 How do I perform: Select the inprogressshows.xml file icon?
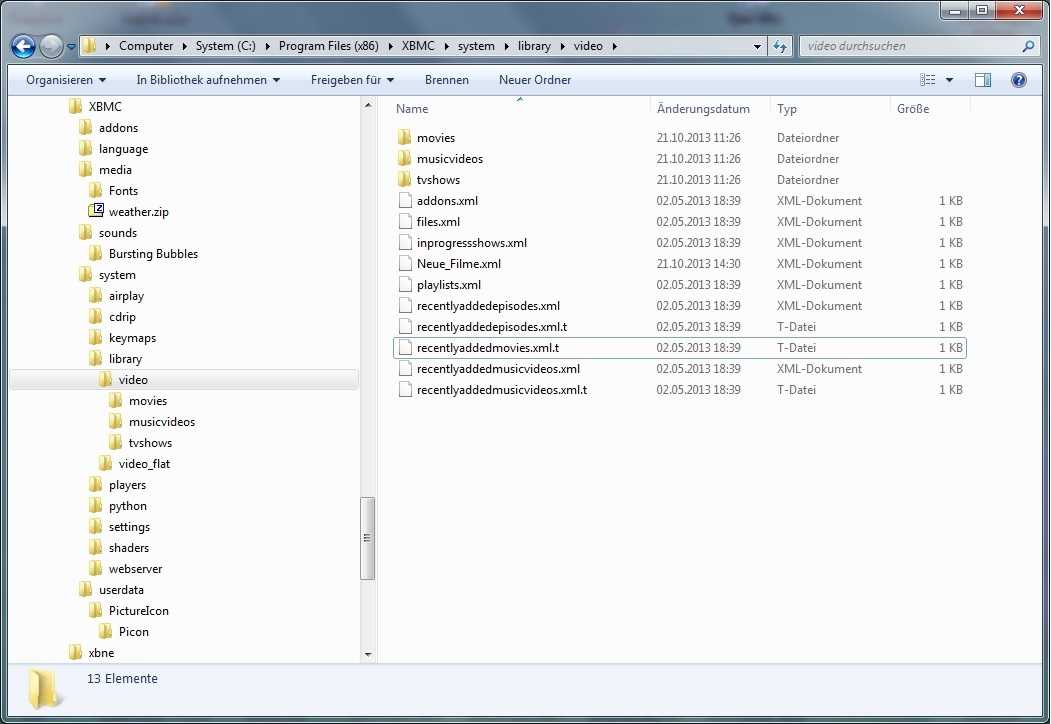pos(405,243)
